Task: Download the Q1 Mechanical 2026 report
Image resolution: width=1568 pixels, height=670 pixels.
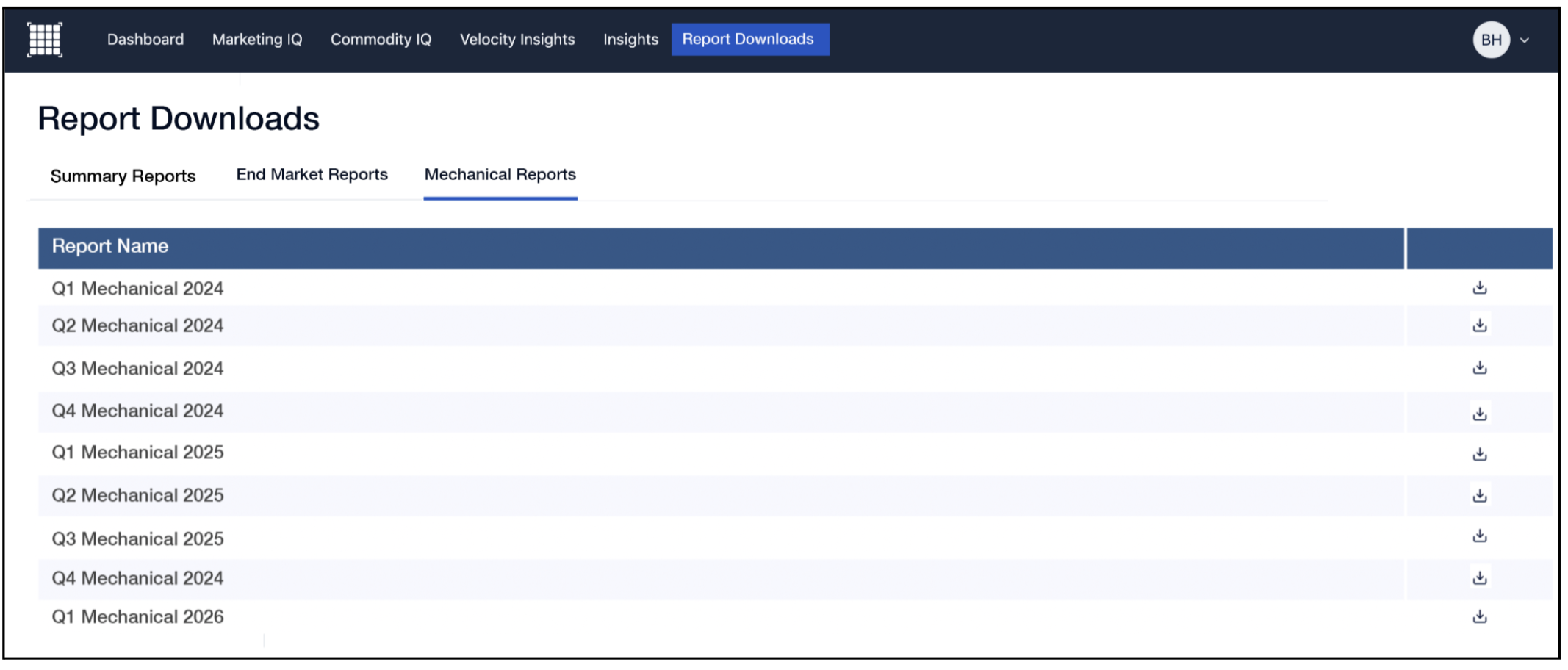Action: tap(1479, 617)
